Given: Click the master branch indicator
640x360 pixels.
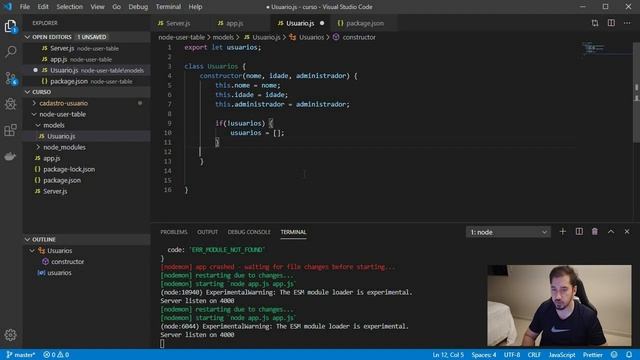Looking at the screenshot, I should click(21, 355).
